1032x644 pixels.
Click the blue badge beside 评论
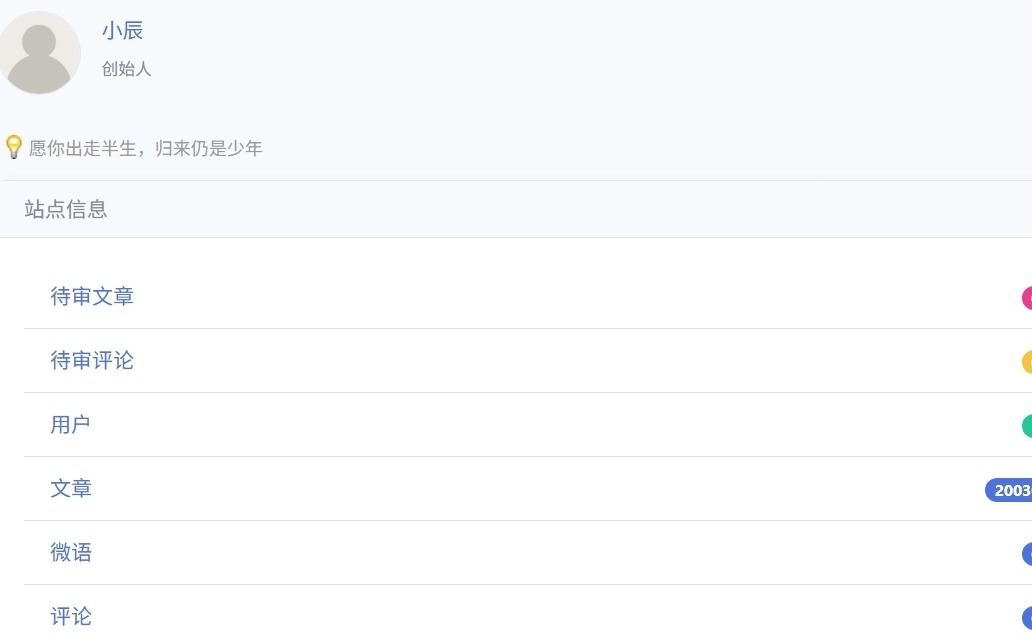[1027, 618]
